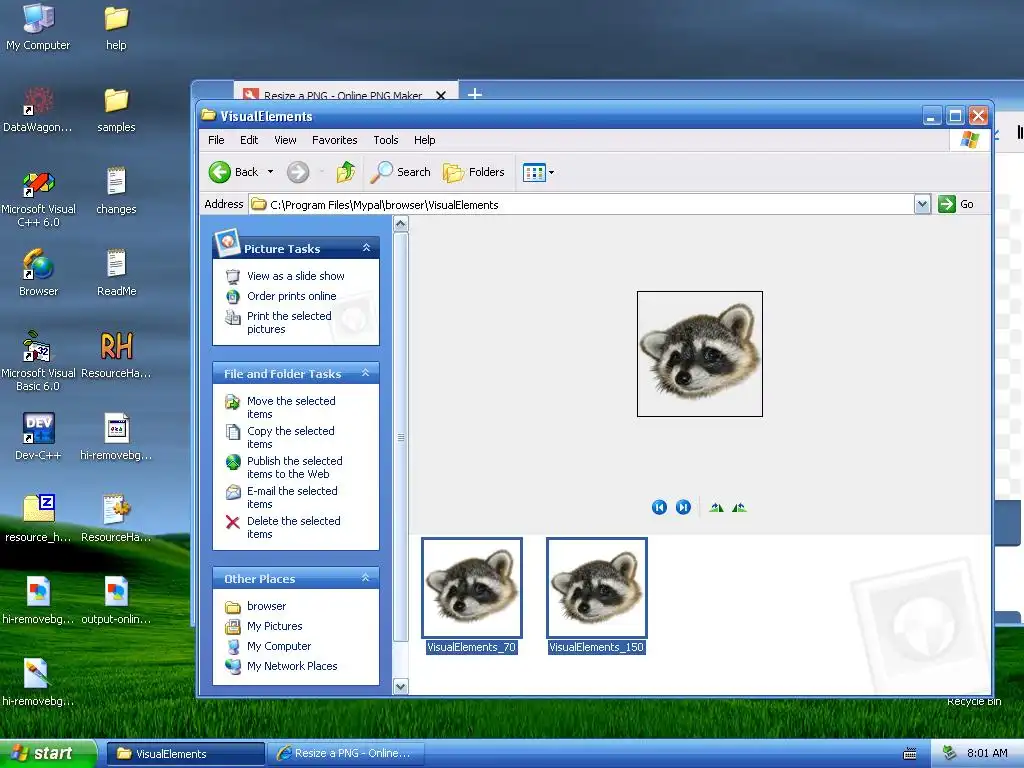Click the grayed Forward arrow button
Screen dimensions: 1024x768
click(298, 172)
